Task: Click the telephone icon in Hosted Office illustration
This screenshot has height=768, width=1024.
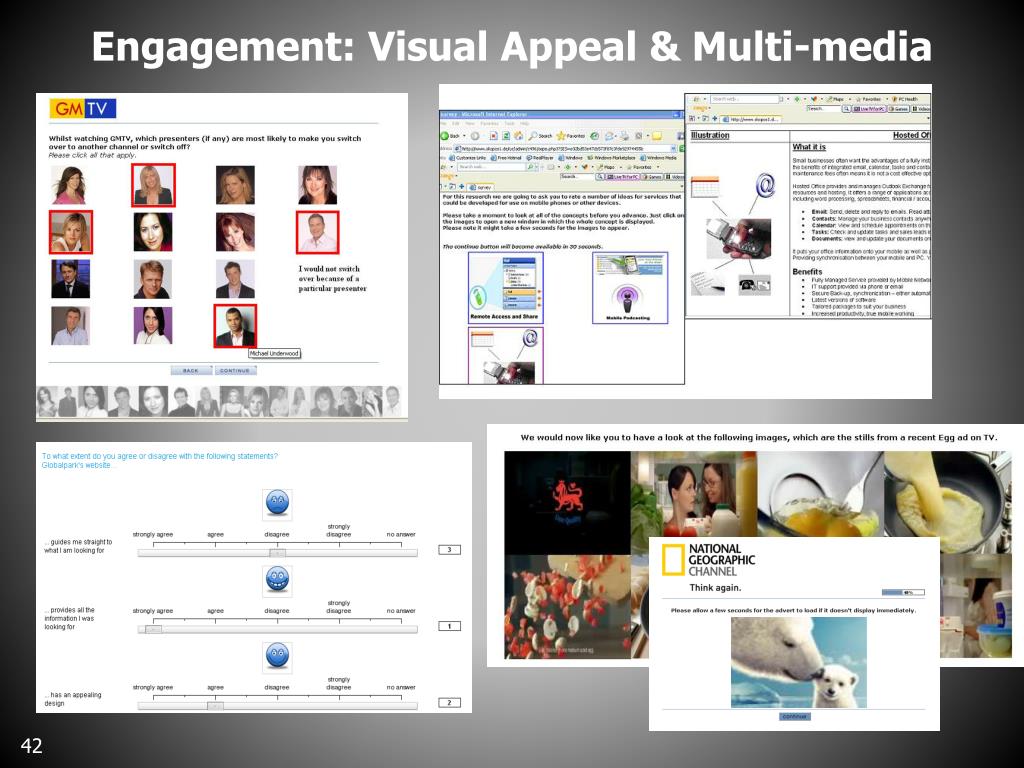Action: pos(754,285)
